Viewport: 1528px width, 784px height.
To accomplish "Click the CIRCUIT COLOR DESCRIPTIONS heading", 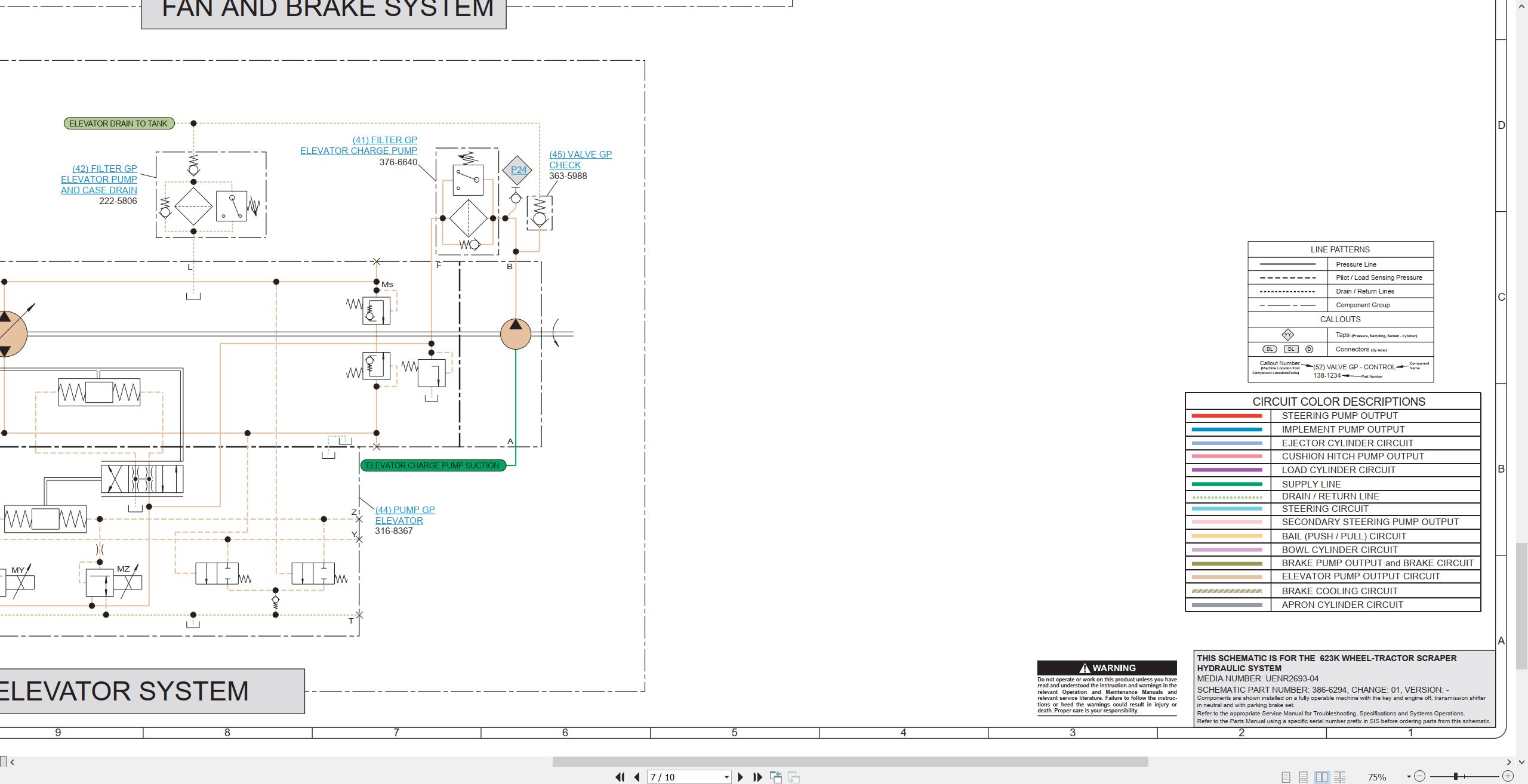I will [1339, 402].
